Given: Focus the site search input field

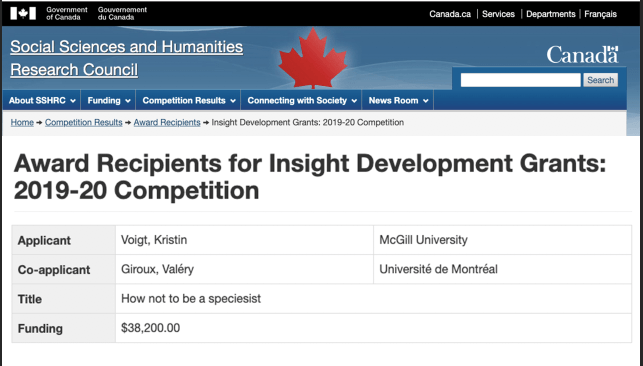Looking at the screenshot, I should (x=520, y=80).
